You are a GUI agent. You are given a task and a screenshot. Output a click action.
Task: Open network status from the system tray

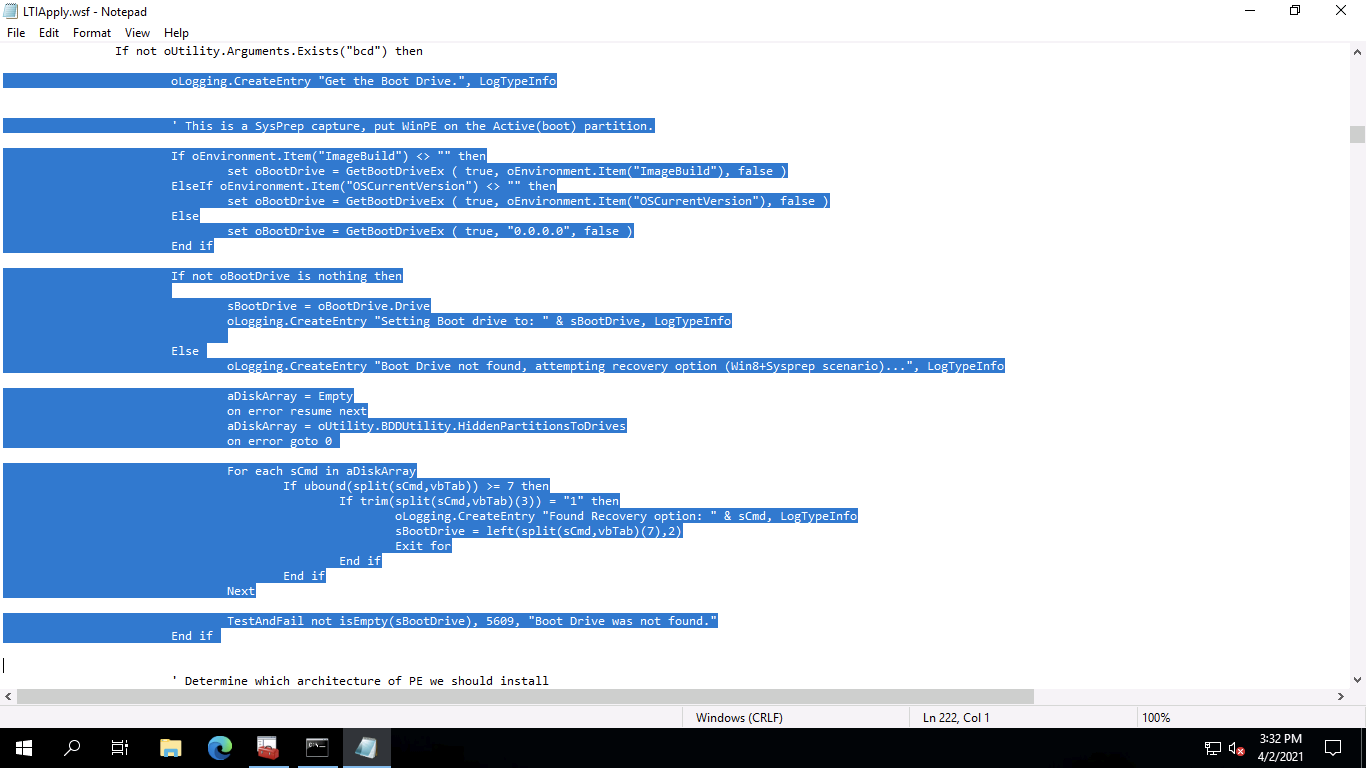(x=1211, y=747)
